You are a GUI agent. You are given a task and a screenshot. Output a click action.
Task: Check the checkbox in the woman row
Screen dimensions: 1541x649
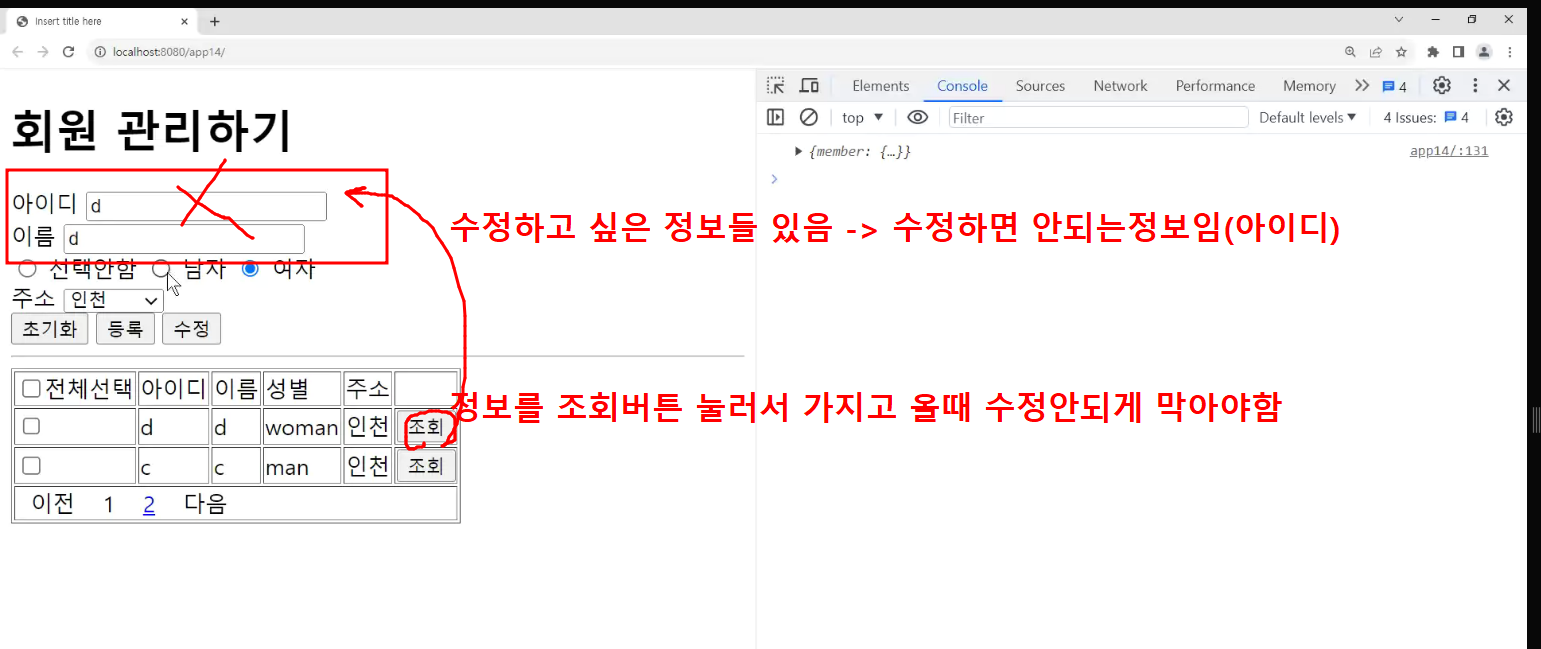point(31,426)
